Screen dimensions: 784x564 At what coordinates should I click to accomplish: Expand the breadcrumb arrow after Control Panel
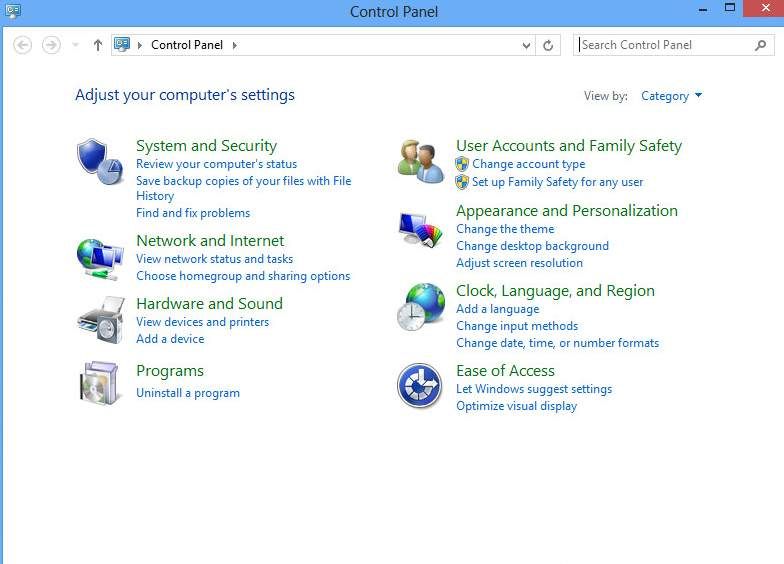tap(235, 45)
